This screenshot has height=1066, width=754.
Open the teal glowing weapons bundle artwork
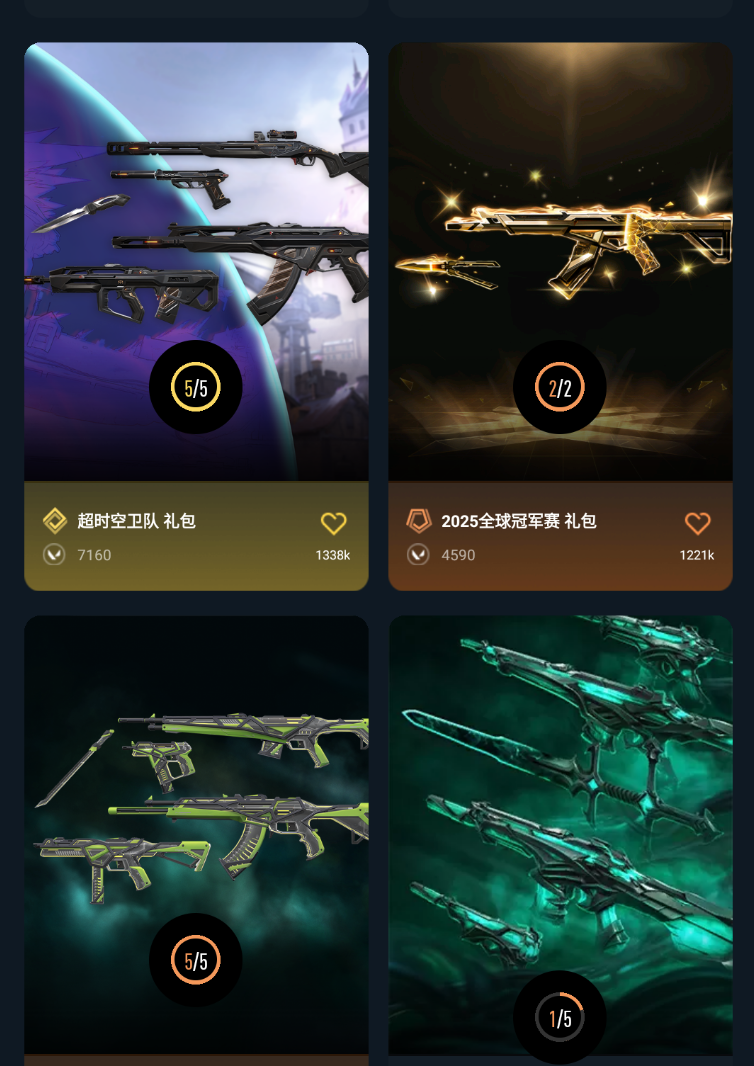tap(560, 835)
